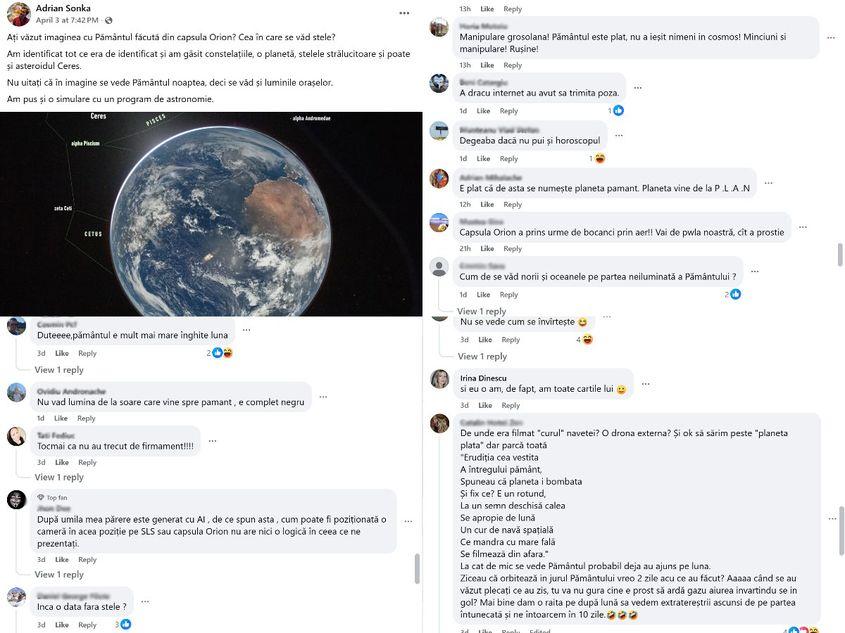Click laughing reaction on horoscopul comment
The image size is (845, 633).
(x=599, y=158)
